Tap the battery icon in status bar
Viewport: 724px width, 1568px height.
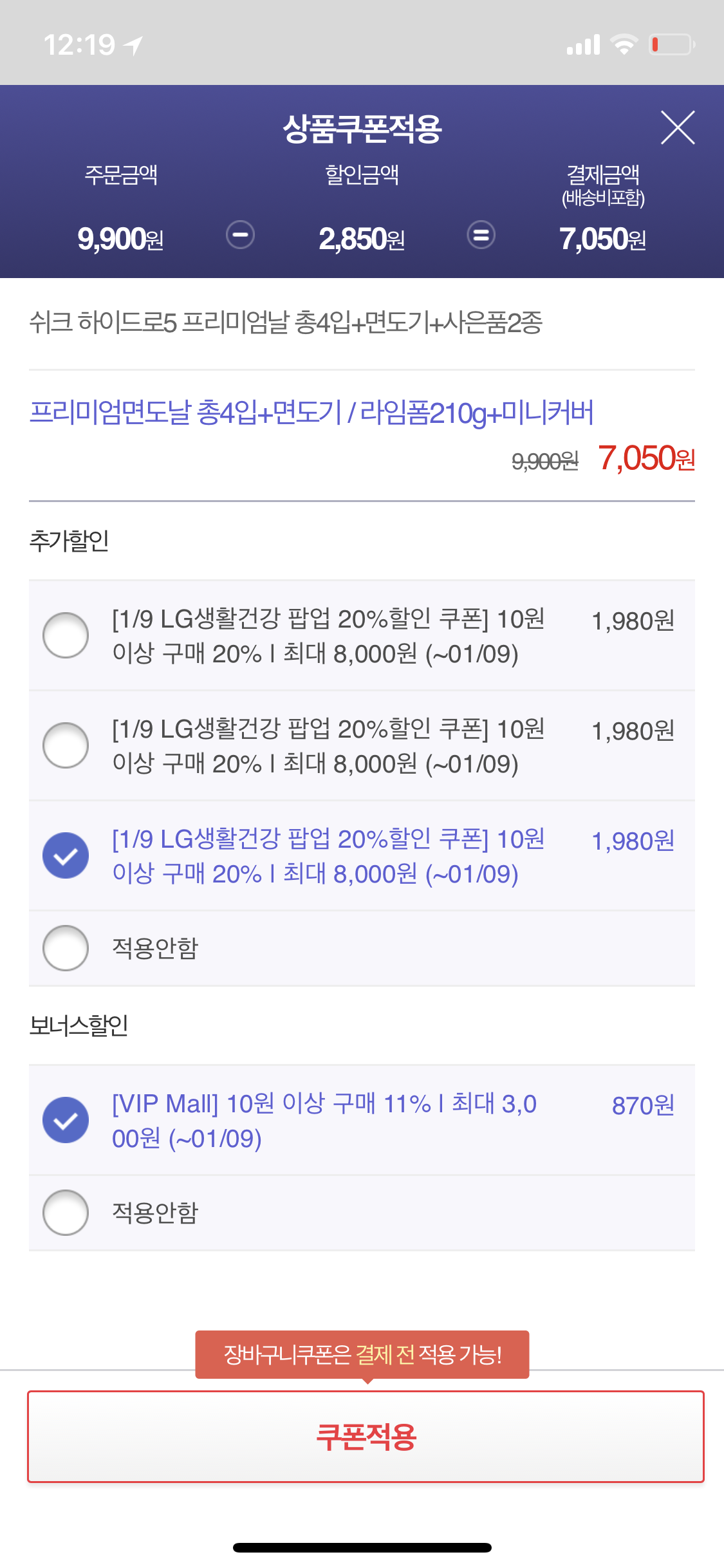click(672, 44)
